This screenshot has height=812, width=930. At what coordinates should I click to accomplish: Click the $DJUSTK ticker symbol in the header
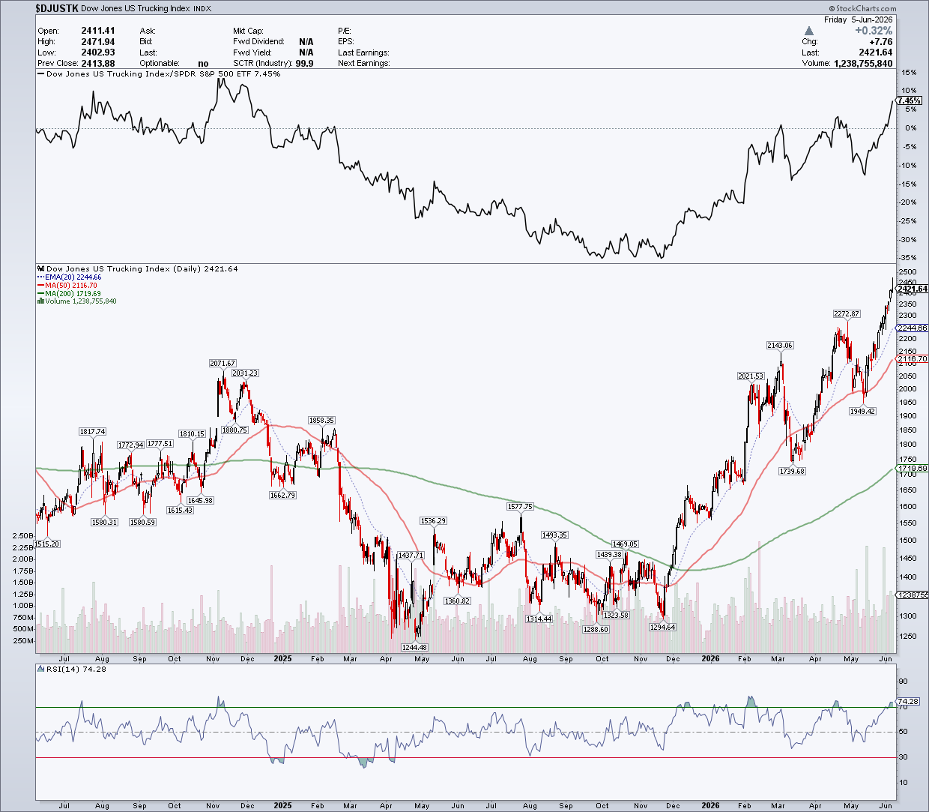tap(56, 8)
